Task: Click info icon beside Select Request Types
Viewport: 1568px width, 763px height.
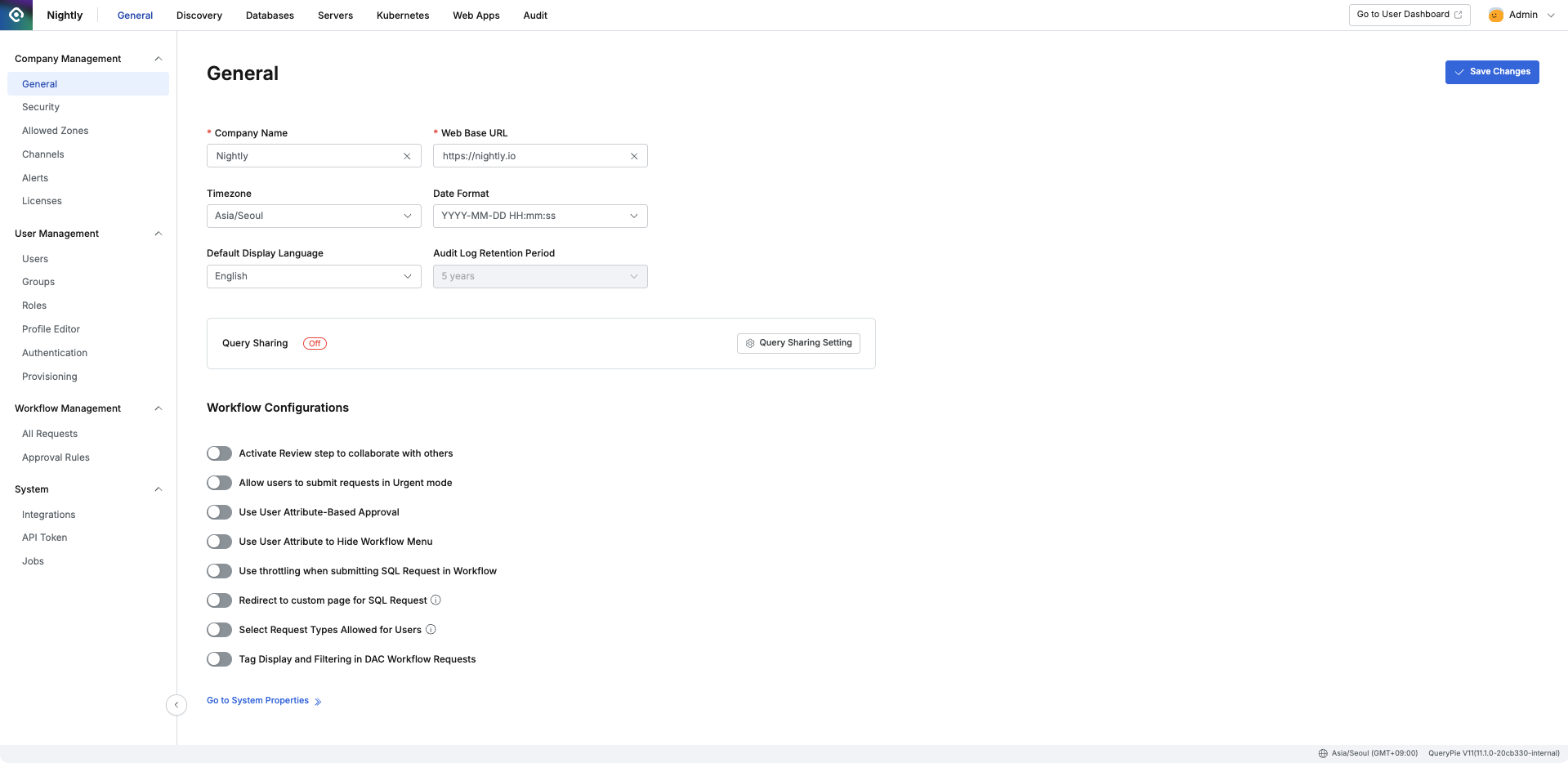Action: pyautogui.click(x=431, y=630)
